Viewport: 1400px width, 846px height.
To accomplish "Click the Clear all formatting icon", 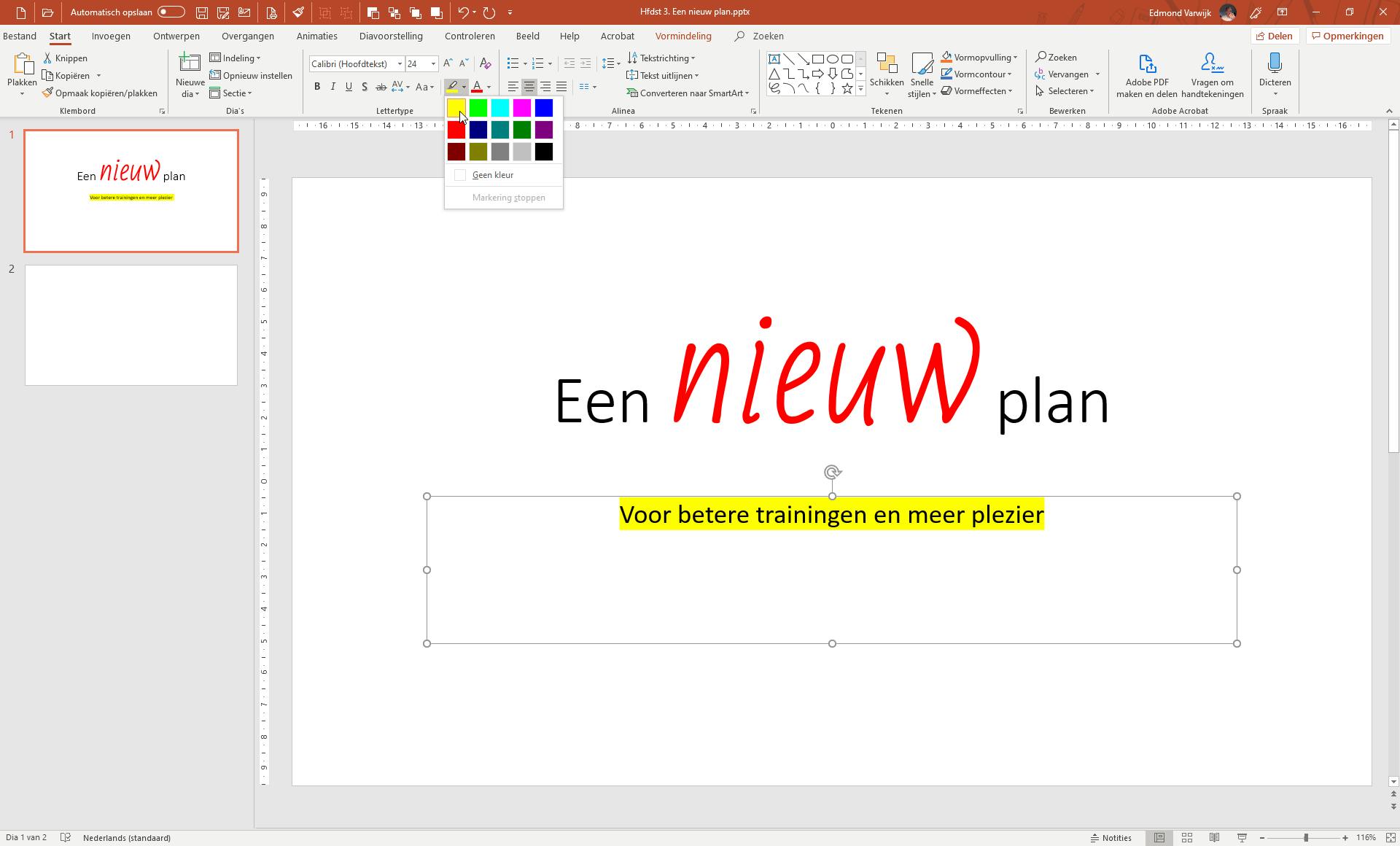I will click(485, 64).
